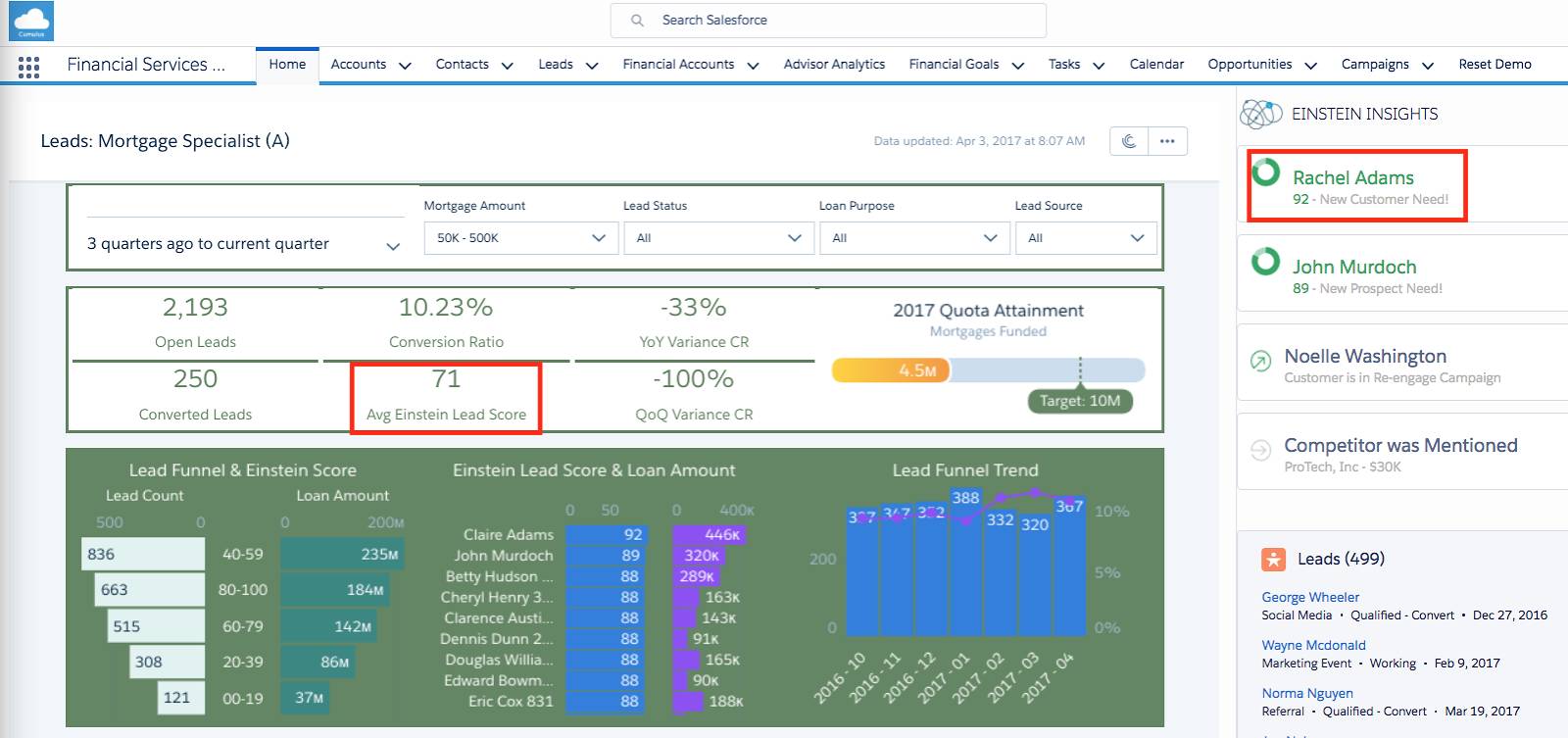
Task: Expand the Accounts tab dropdown arrow
Action: [405, 66]
